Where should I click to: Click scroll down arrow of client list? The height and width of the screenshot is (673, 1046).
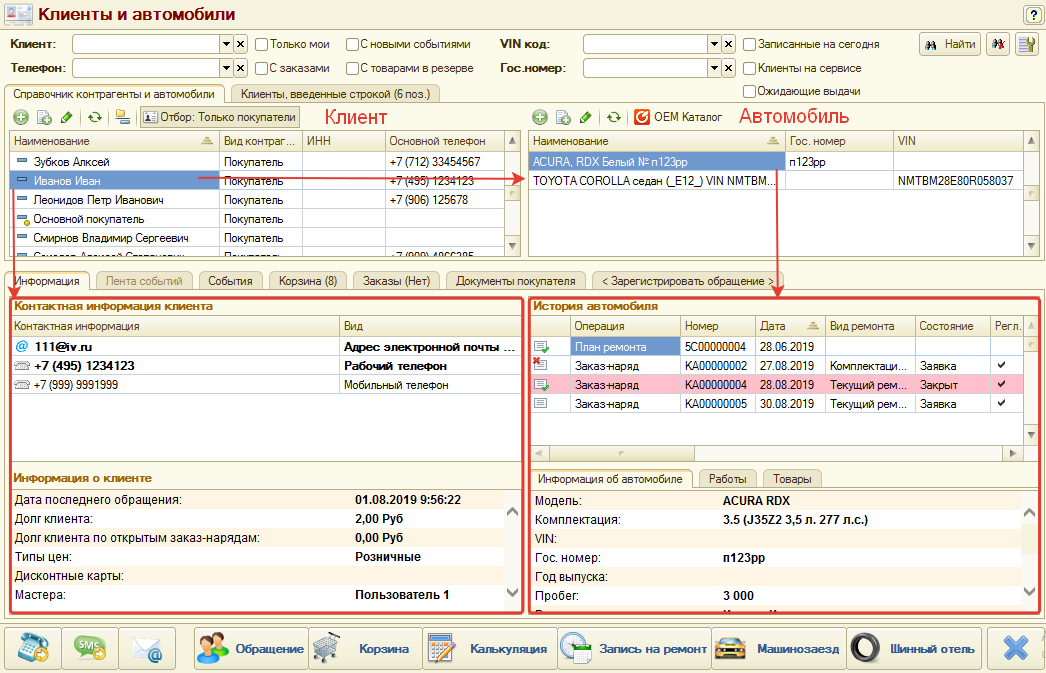tap(512, 245)
